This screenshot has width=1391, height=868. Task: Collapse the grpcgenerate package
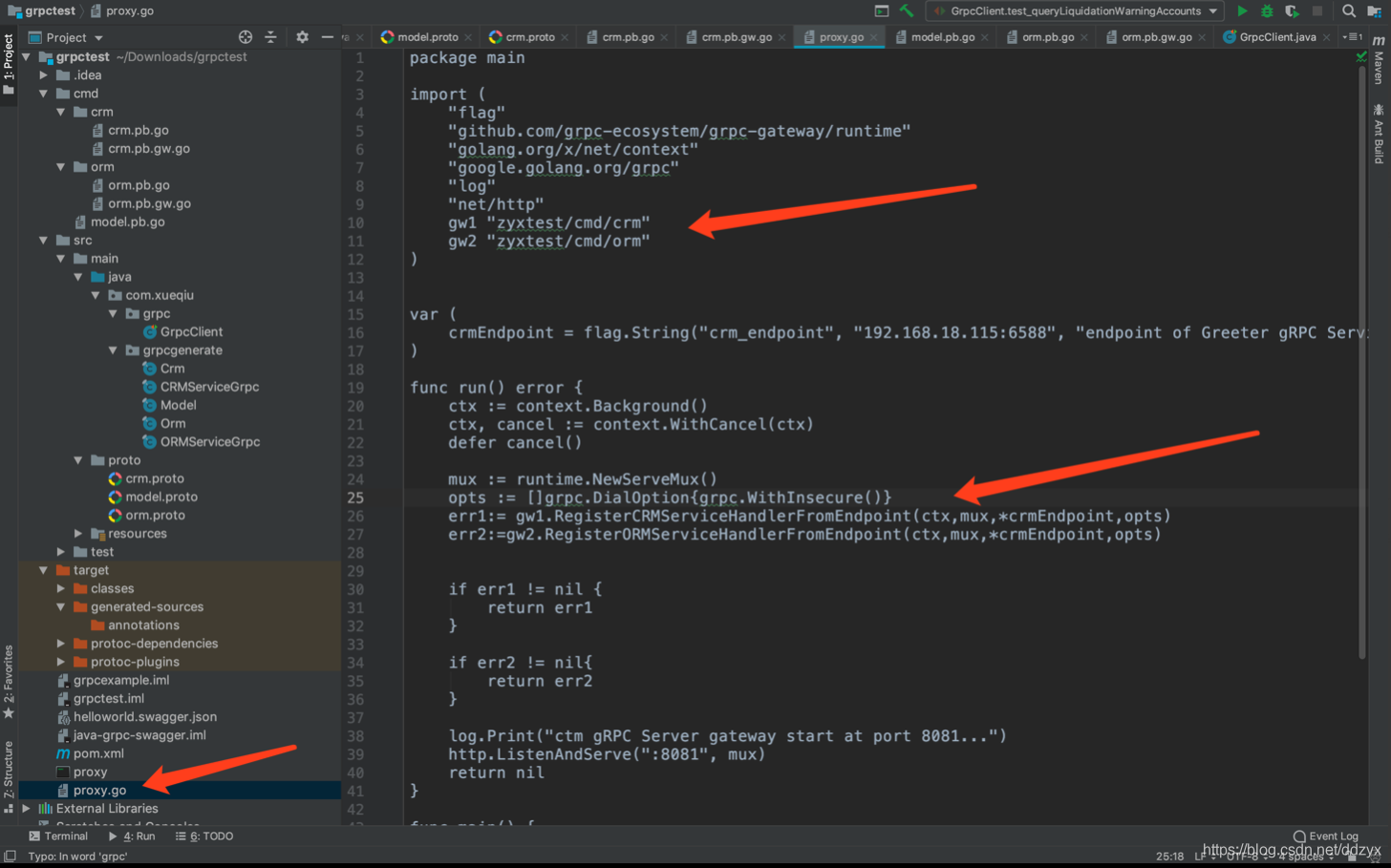point(113,350)
